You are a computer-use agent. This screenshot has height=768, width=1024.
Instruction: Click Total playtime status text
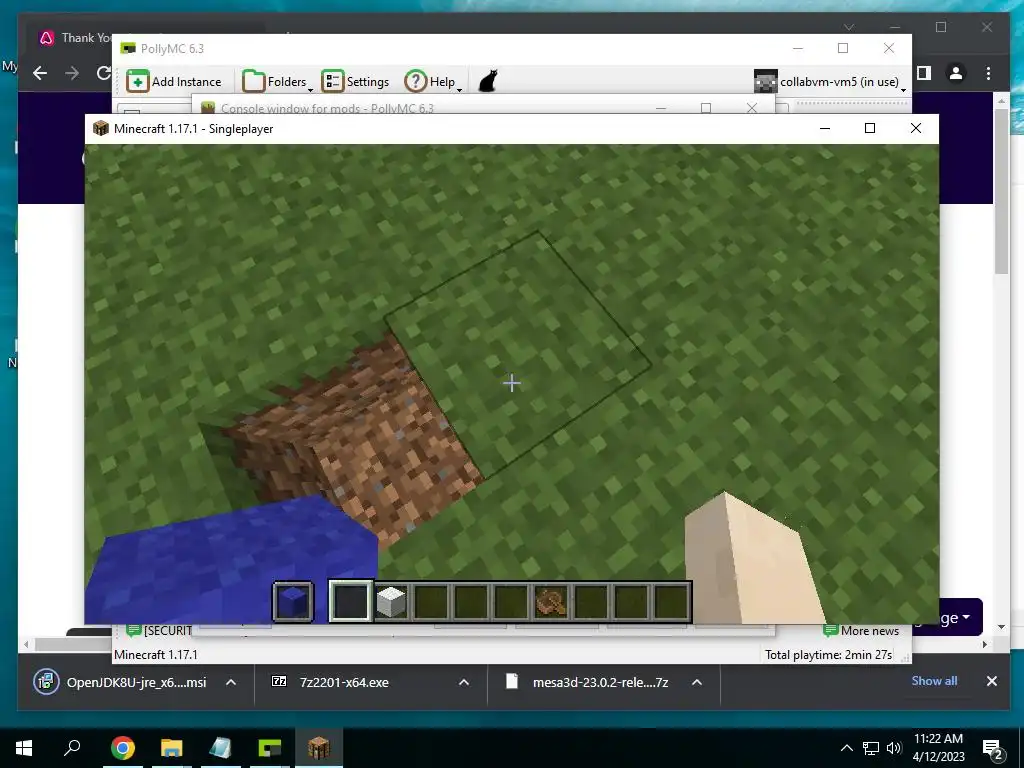[828, 654]
